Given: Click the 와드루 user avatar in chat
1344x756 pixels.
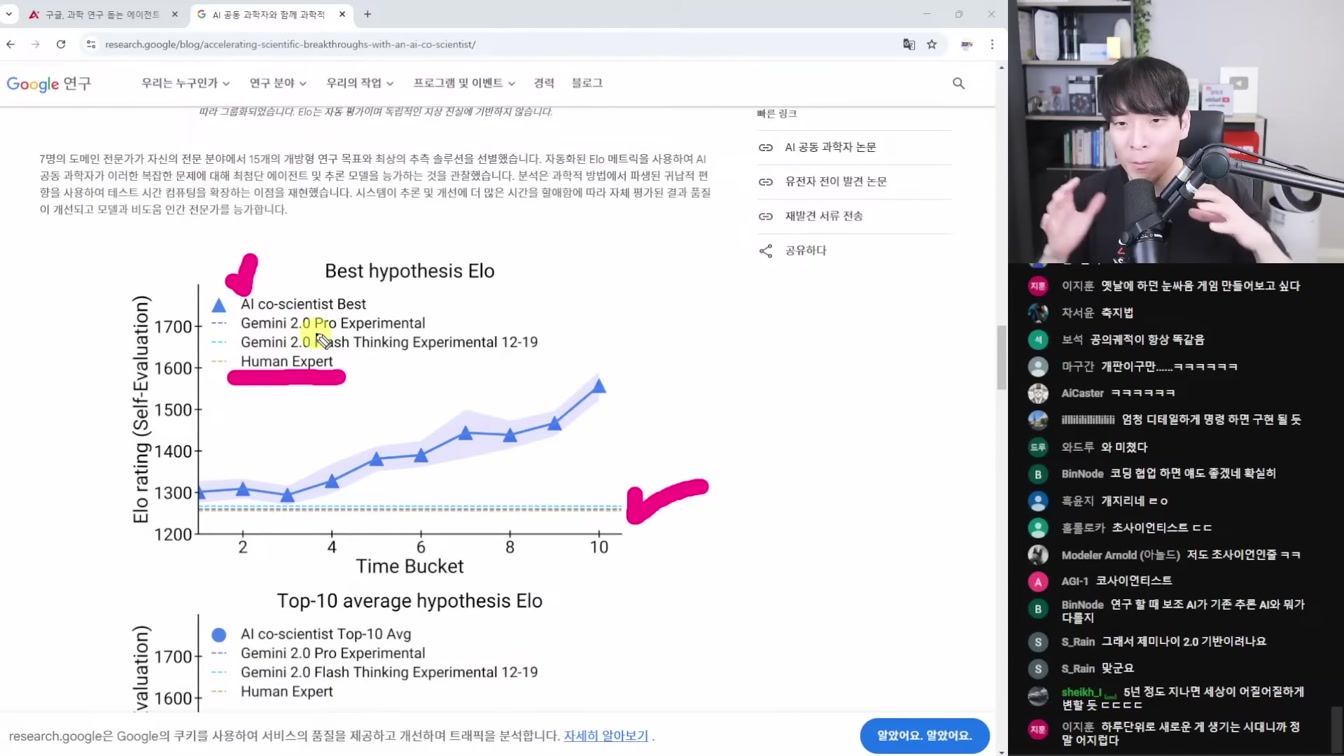Looking at the screenshot, I should tap(1038, 447).
